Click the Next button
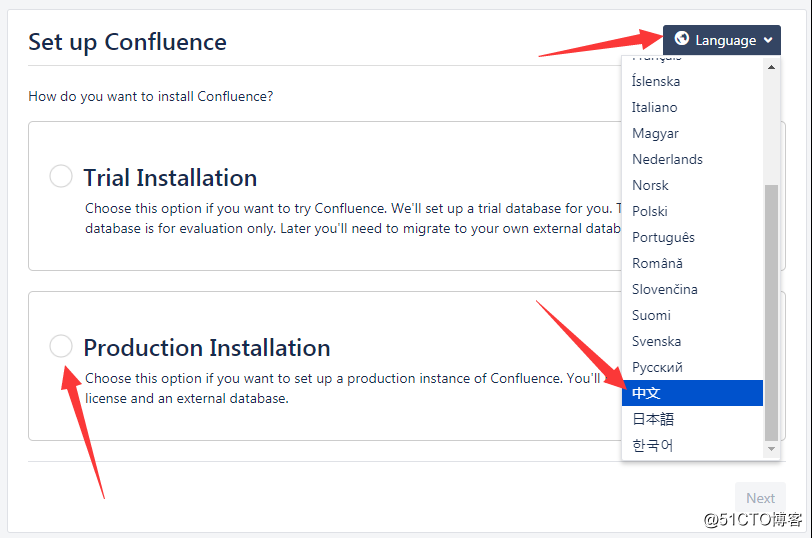812x538 pixels. pyautogui.click(x=760, y=498)
